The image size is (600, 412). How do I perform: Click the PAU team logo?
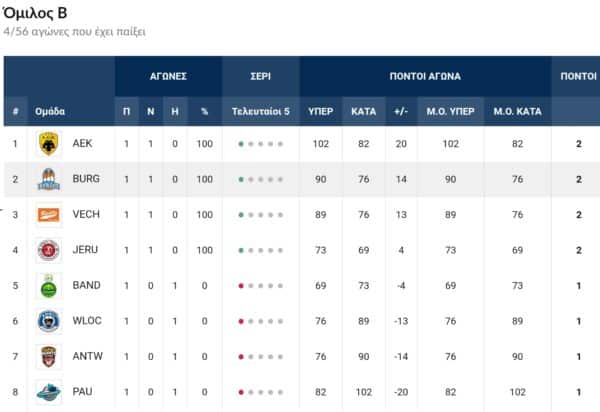(48, 392)
